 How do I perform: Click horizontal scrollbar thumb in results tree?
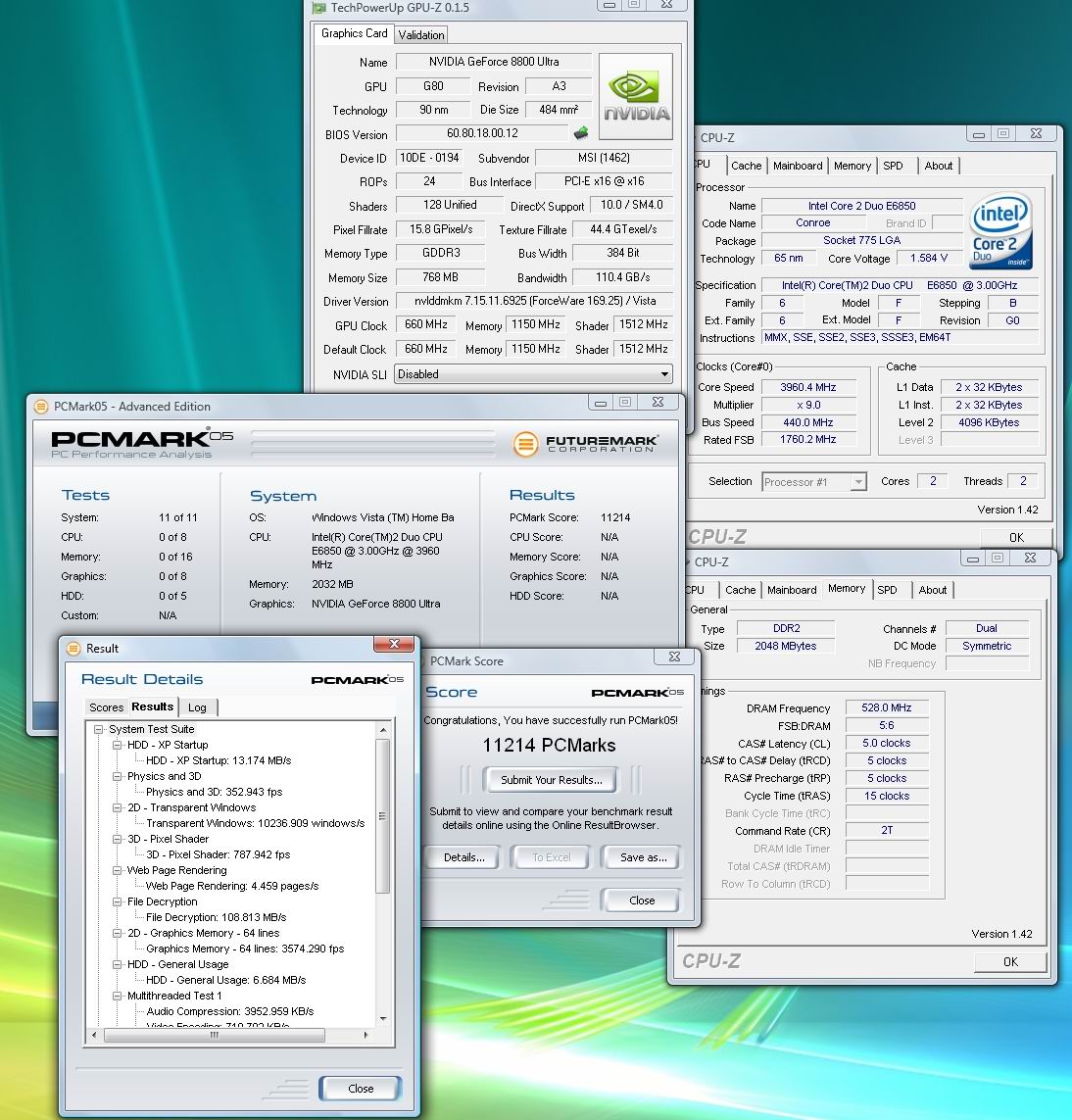(x=215, y=1035)
